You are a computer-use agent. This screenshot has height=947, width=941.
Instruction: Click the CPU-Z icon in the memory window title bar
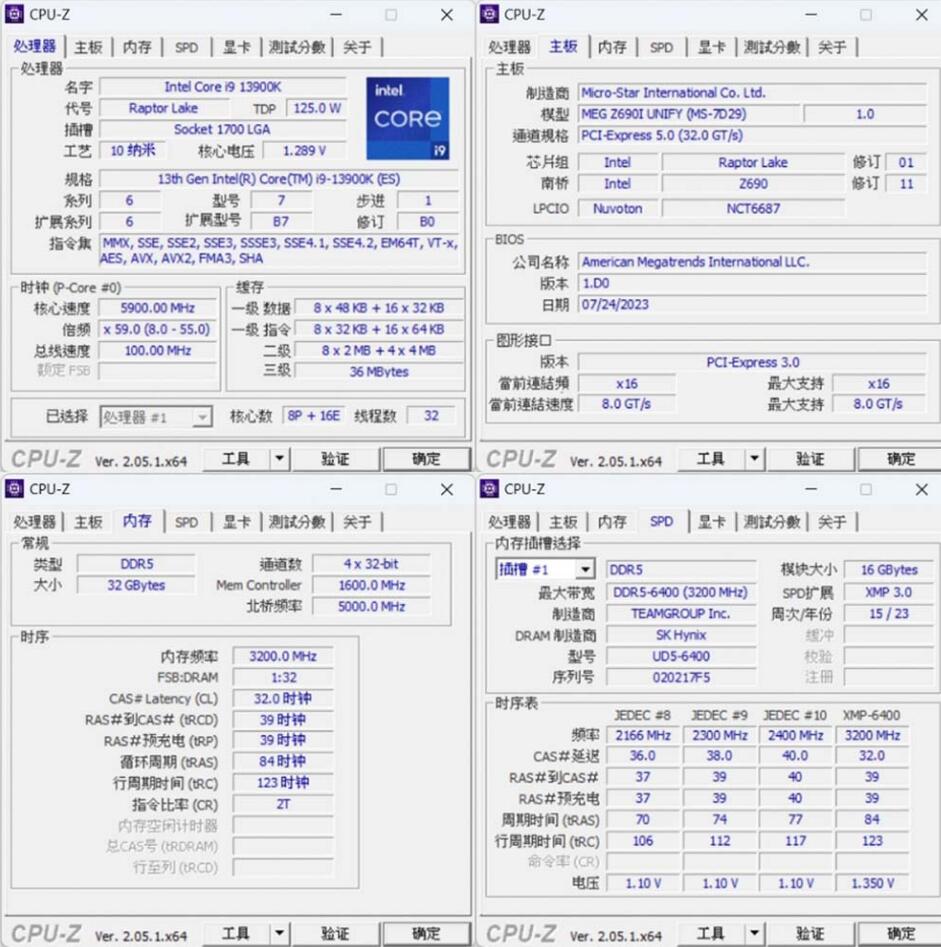[x=16, y=489]
